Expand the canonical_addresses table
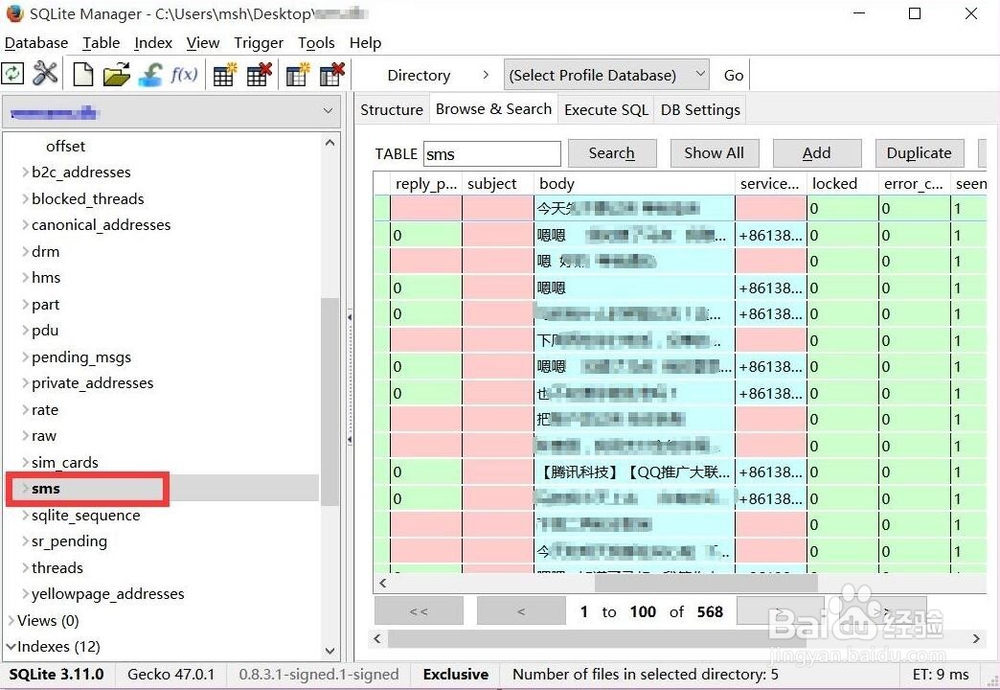1000x690 pixels. [26, 224]
